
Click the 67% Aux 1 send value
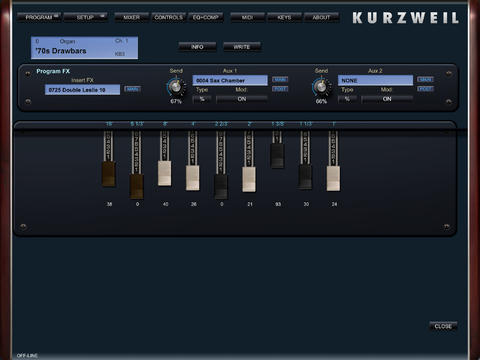[176, 101]
